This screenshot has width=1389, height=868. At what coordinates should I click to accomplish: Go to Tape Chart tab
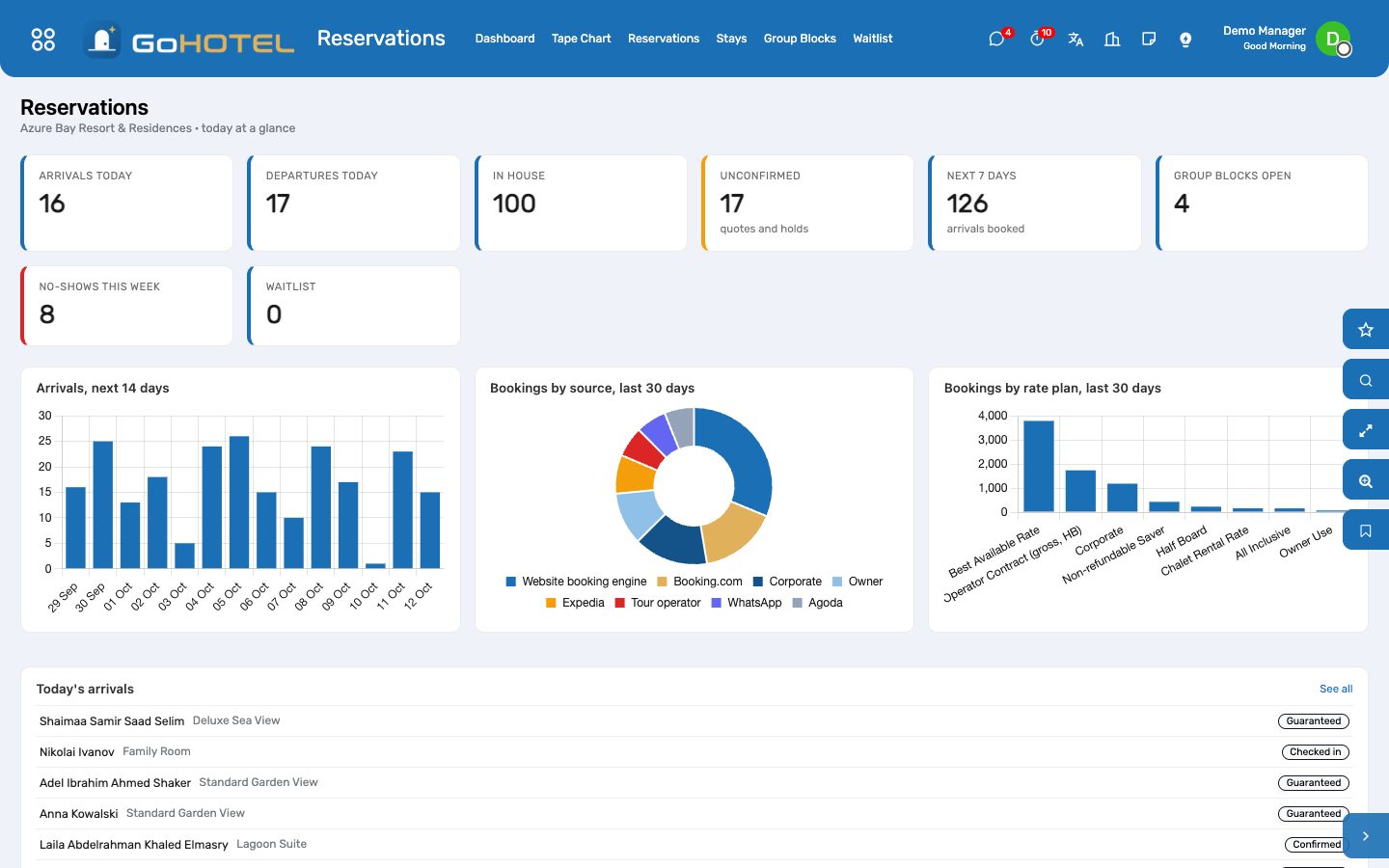tap(581, 39)
